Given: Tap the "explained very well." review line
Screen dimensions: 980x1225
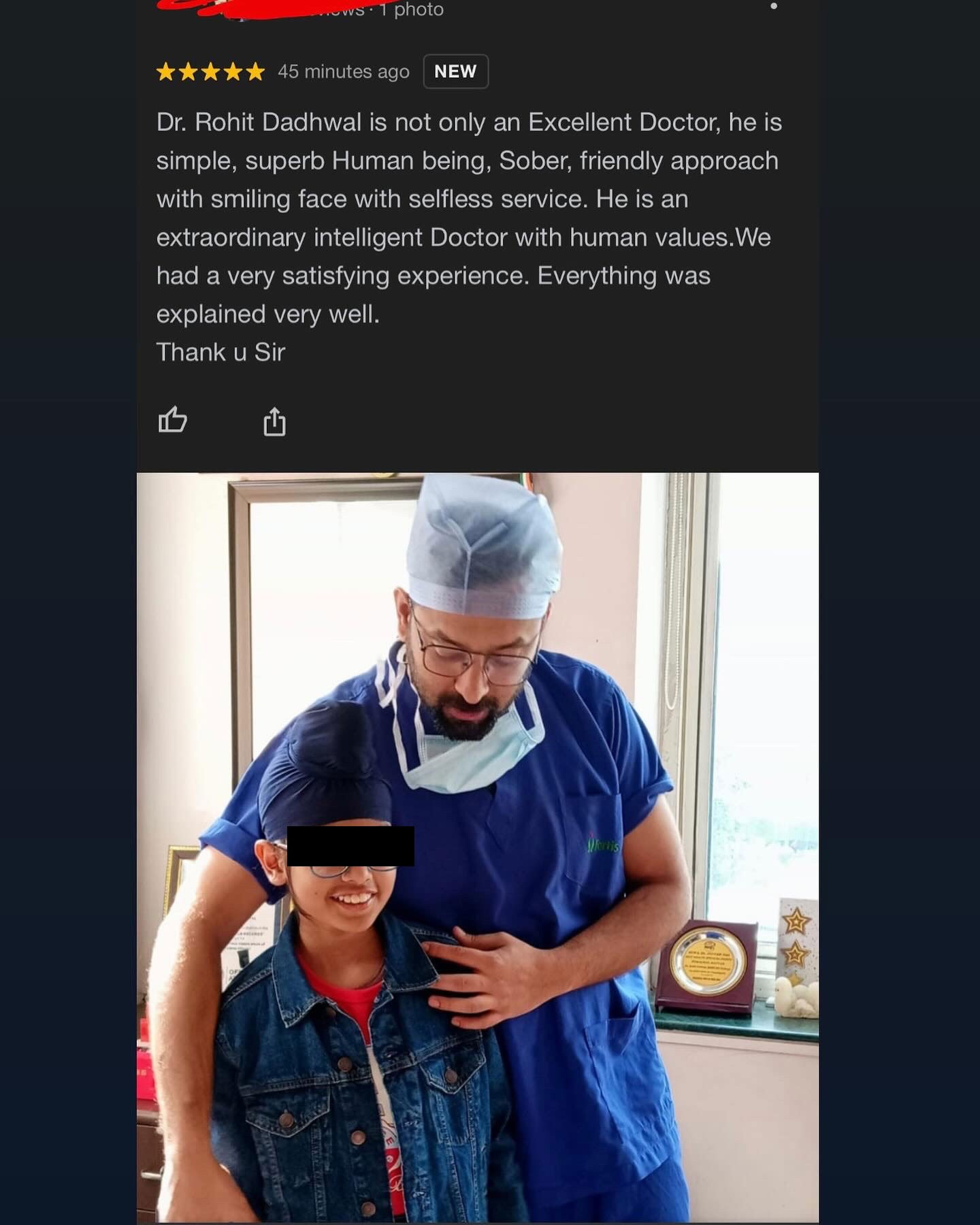Looking at the screenshot, I should [x=268, y=314].
